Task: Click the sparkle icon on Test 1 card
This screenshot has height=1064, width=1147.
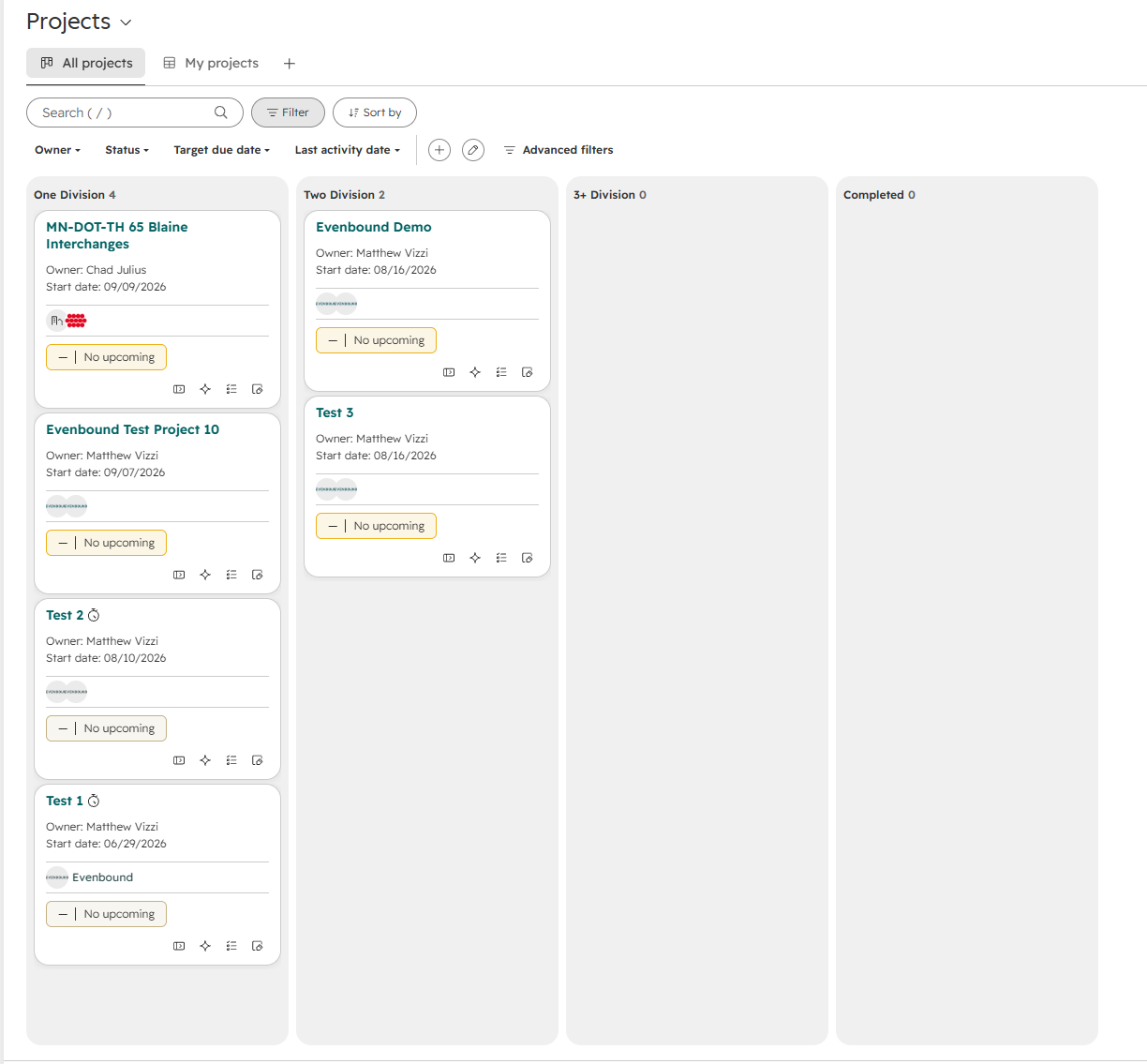Action: click(x=205, y=946)
